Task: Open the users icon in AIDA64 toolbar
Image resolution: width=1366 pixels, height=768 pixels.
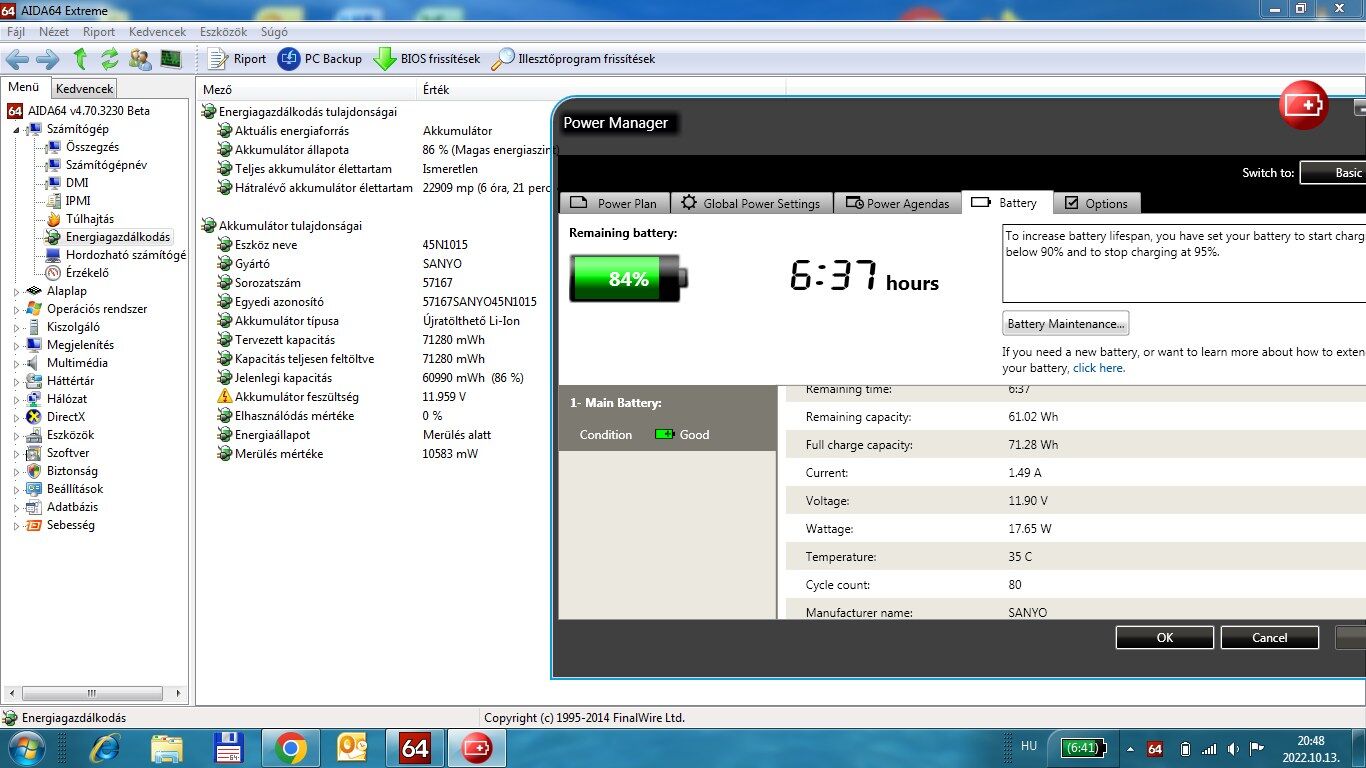Action: click(140, 59)
